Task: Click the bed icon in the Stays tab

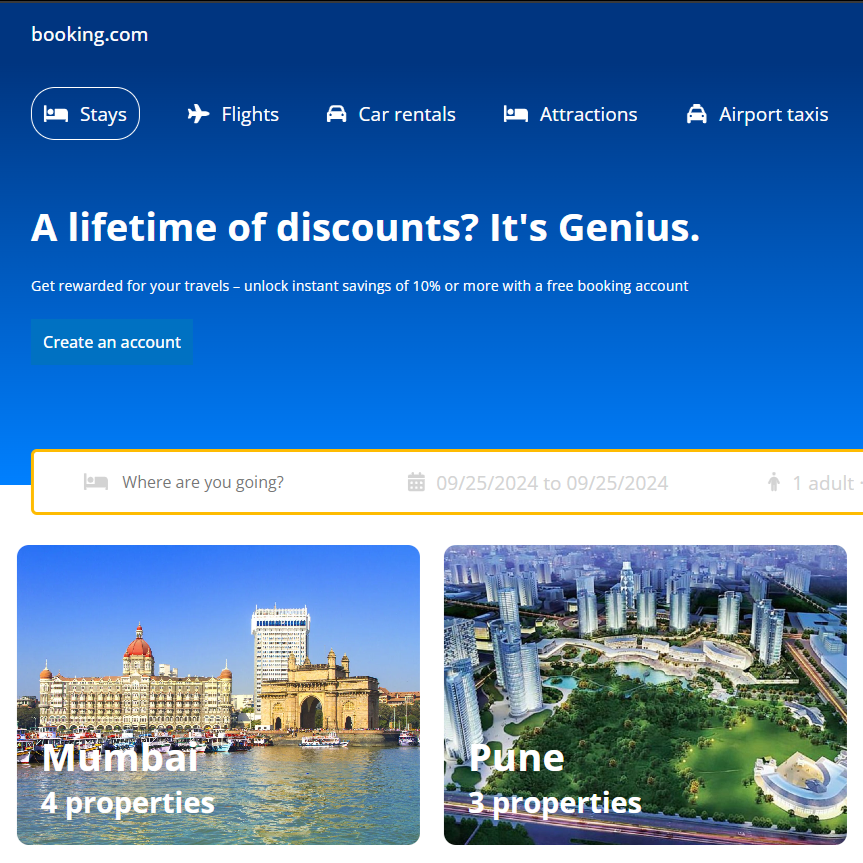Action: coord(56,114)
